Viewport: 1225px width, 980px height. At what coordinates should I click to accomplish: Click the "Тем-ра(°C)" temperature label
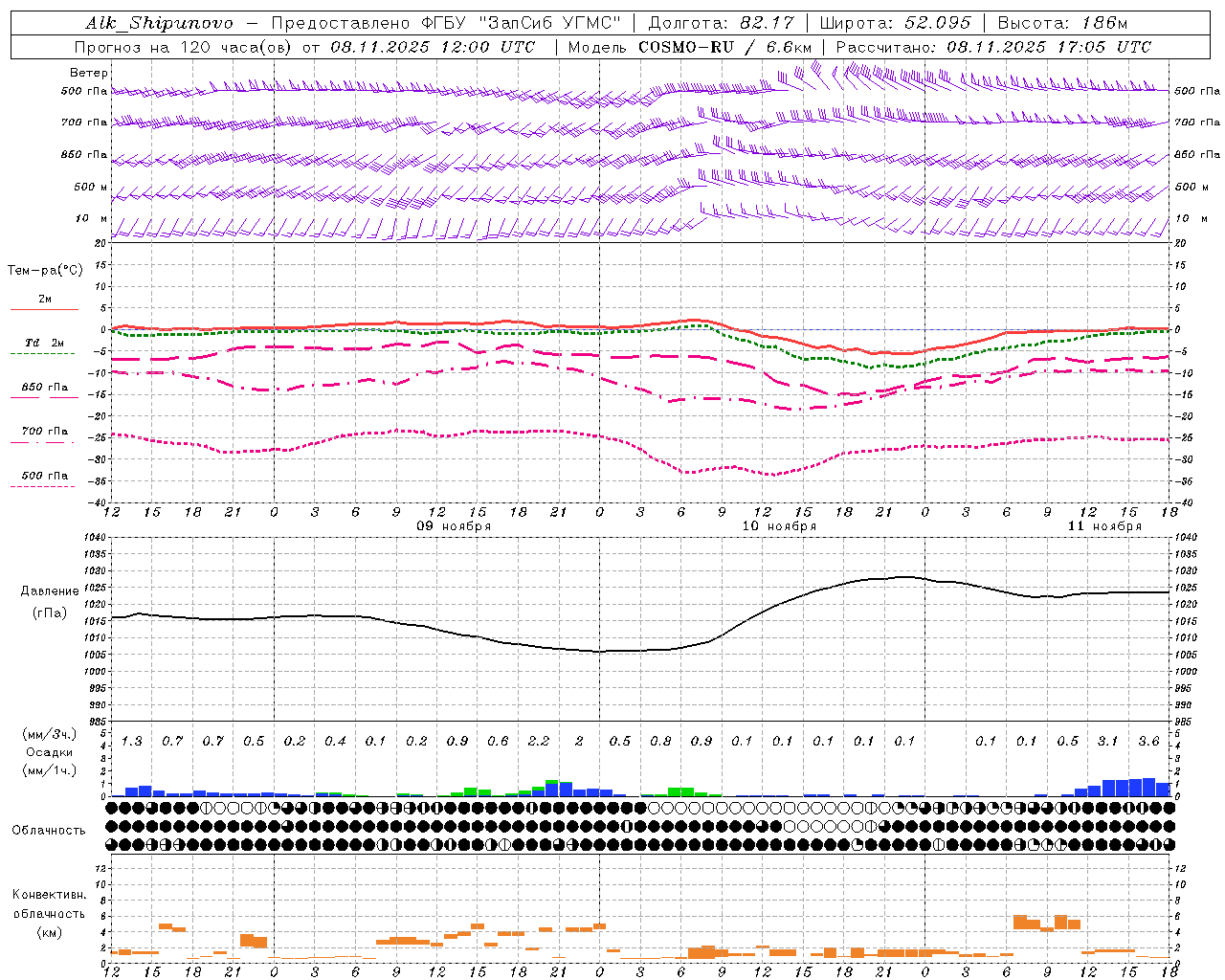[x=45, y=271]
